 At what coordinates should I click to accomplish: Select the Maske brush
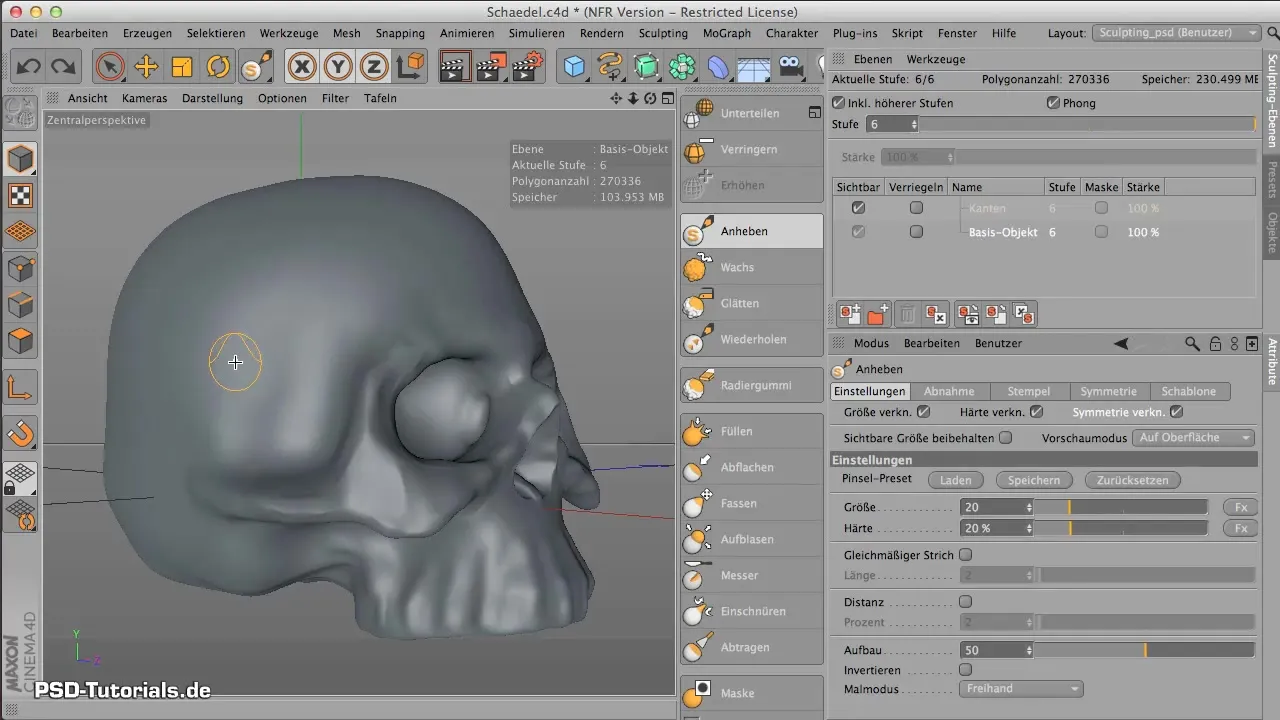(x=752, y=693)
